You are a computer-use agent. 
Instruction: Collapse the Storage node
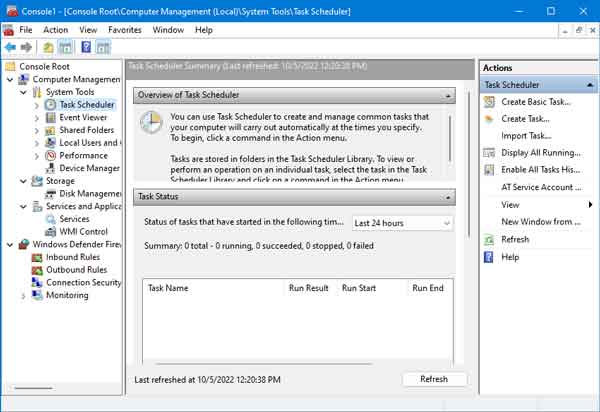[24, 181]
